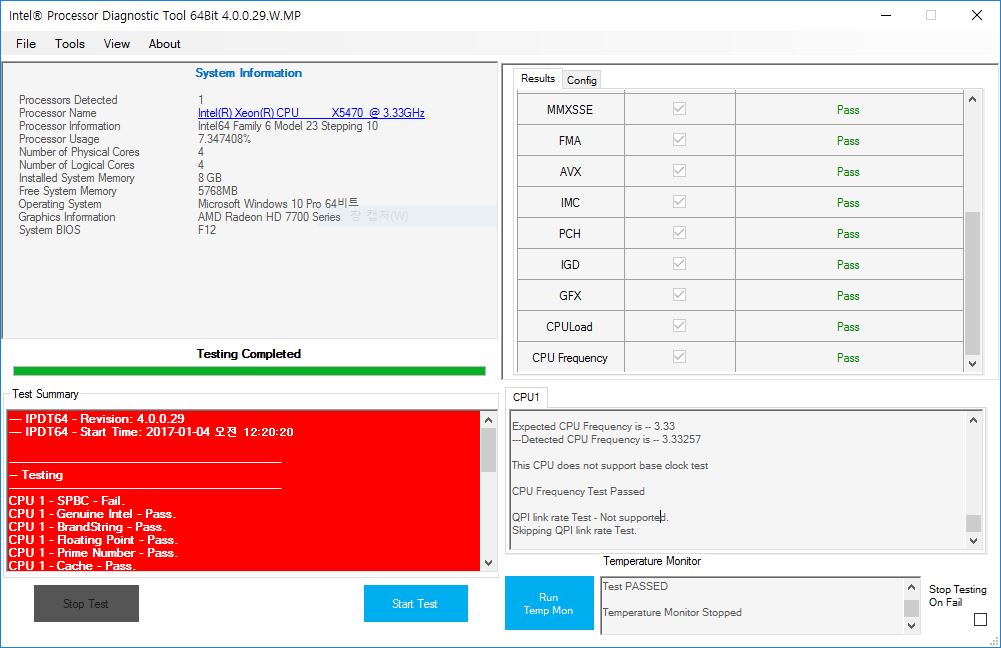
Task: Click down arrow of Test Summary scrollbar
Action: pyautogui.click(x=488, y=562)
